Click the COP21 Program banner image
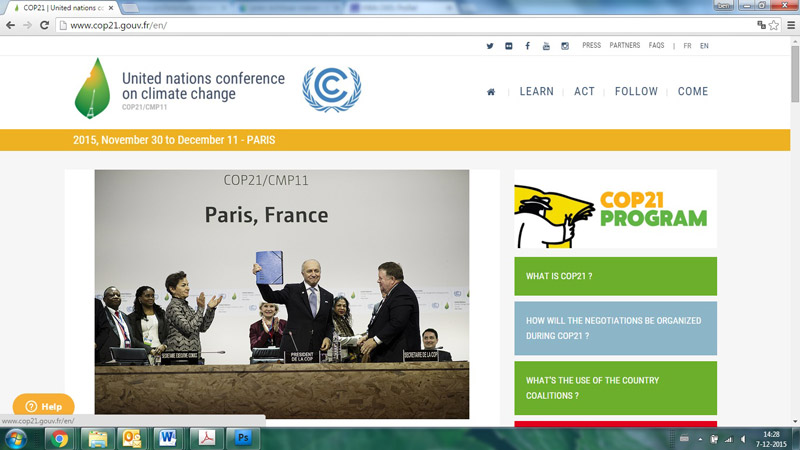 615,209
